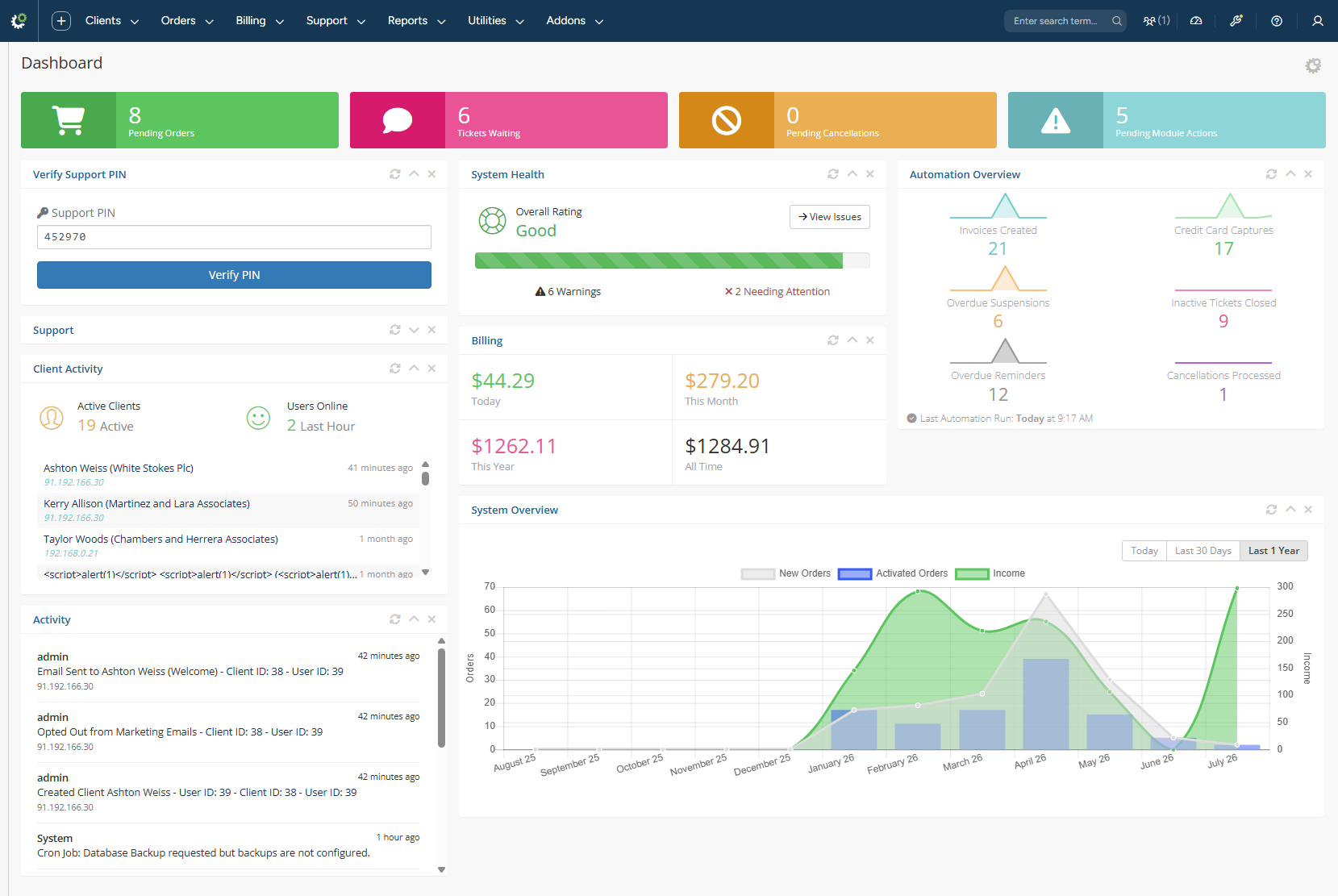Click the Pending Module Actions warning icon

pos(1056,120)
